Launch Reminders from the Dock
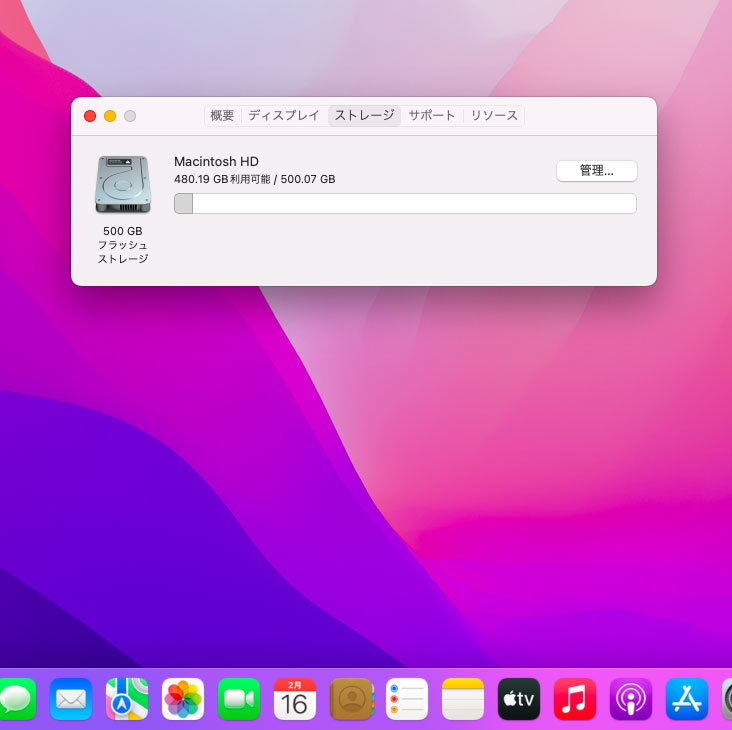 point(407,699)
